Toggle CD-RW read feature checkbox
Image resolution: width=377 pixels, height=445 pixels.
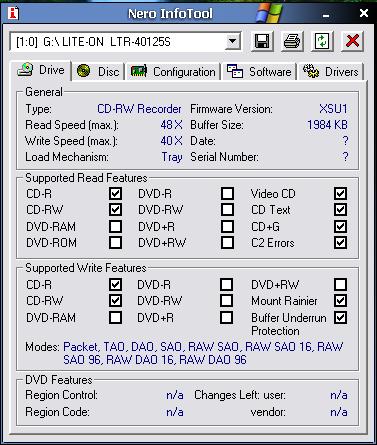pyautogui.click(x=115, y=210)
